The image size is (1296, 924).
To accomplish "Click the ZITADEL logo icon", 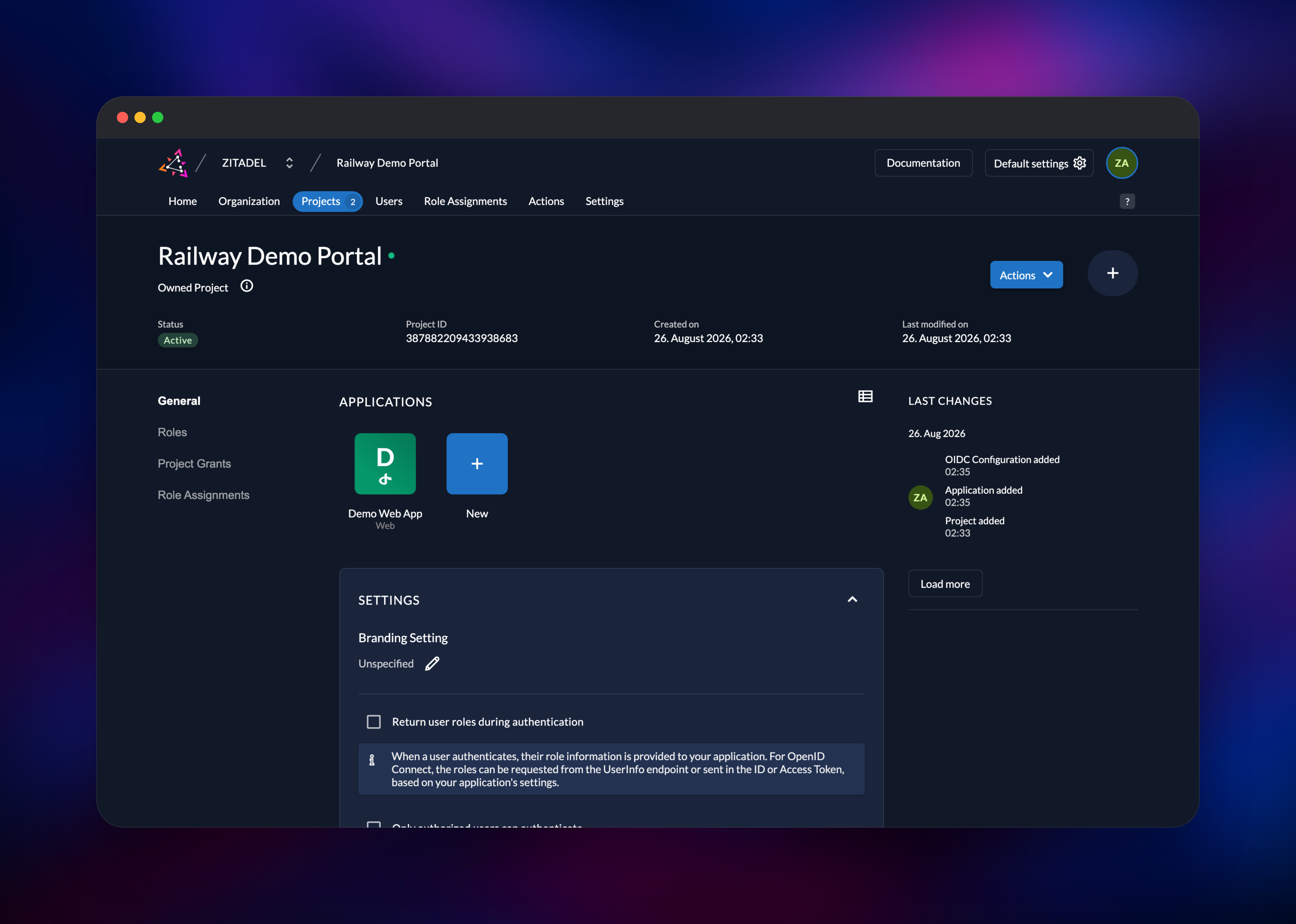I will coord(174,163).
